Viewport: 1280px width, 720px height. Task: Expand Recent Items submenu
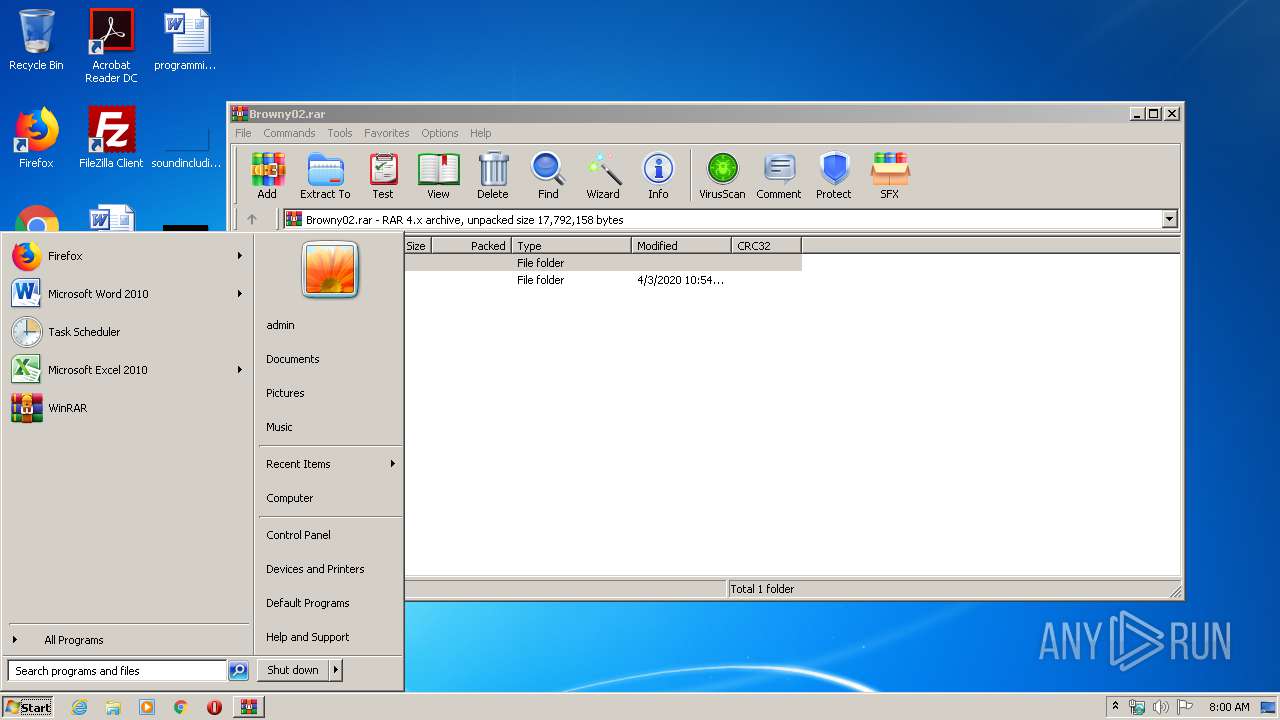point(330,464)
